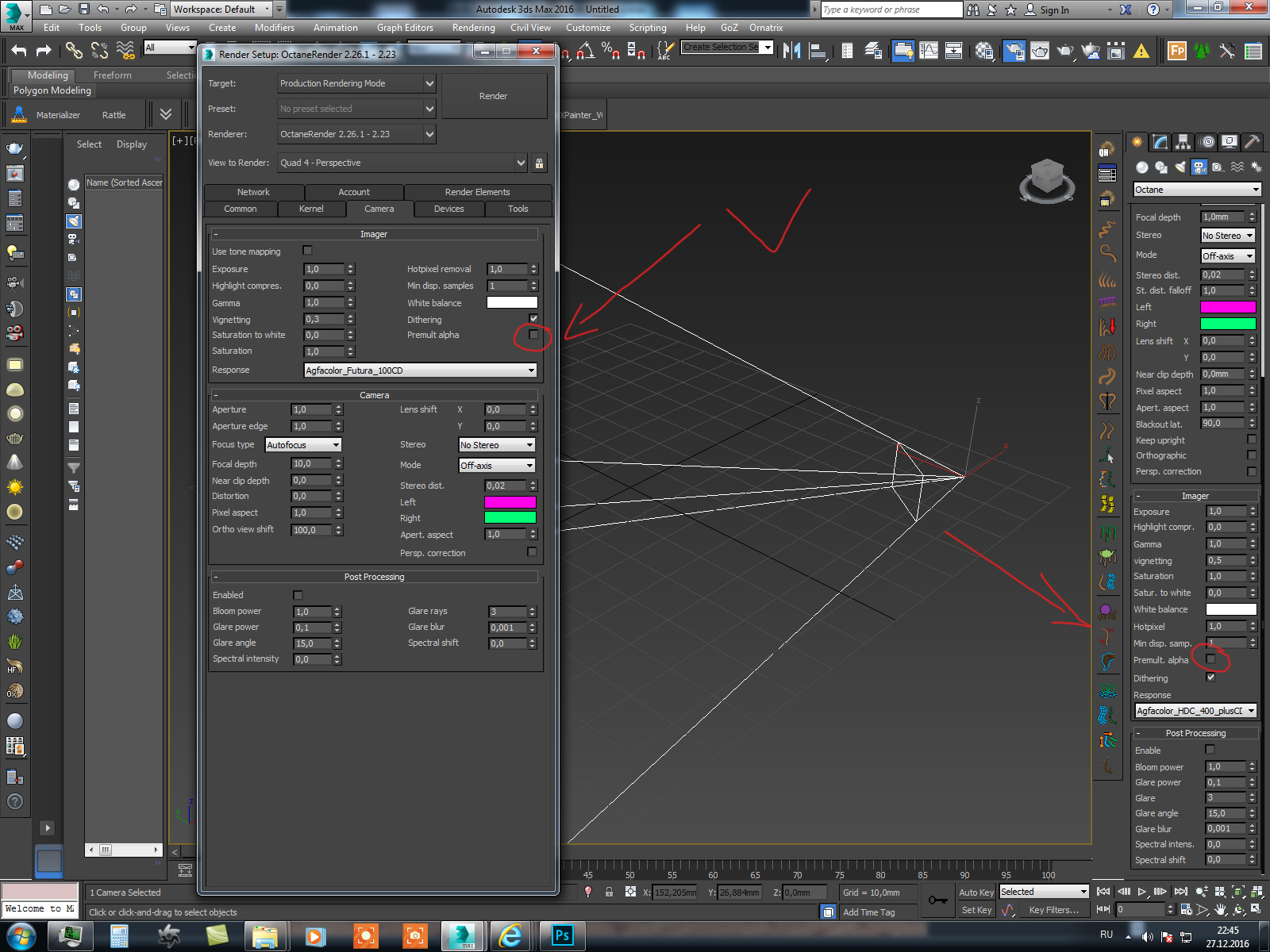Open Key Filters
Screen dimensions: 1270x952
(x=1053, y=910)
